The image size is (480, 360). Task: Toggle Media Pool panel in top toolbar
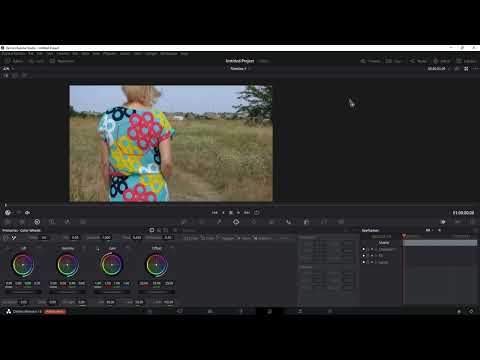(x=62, y=61)
